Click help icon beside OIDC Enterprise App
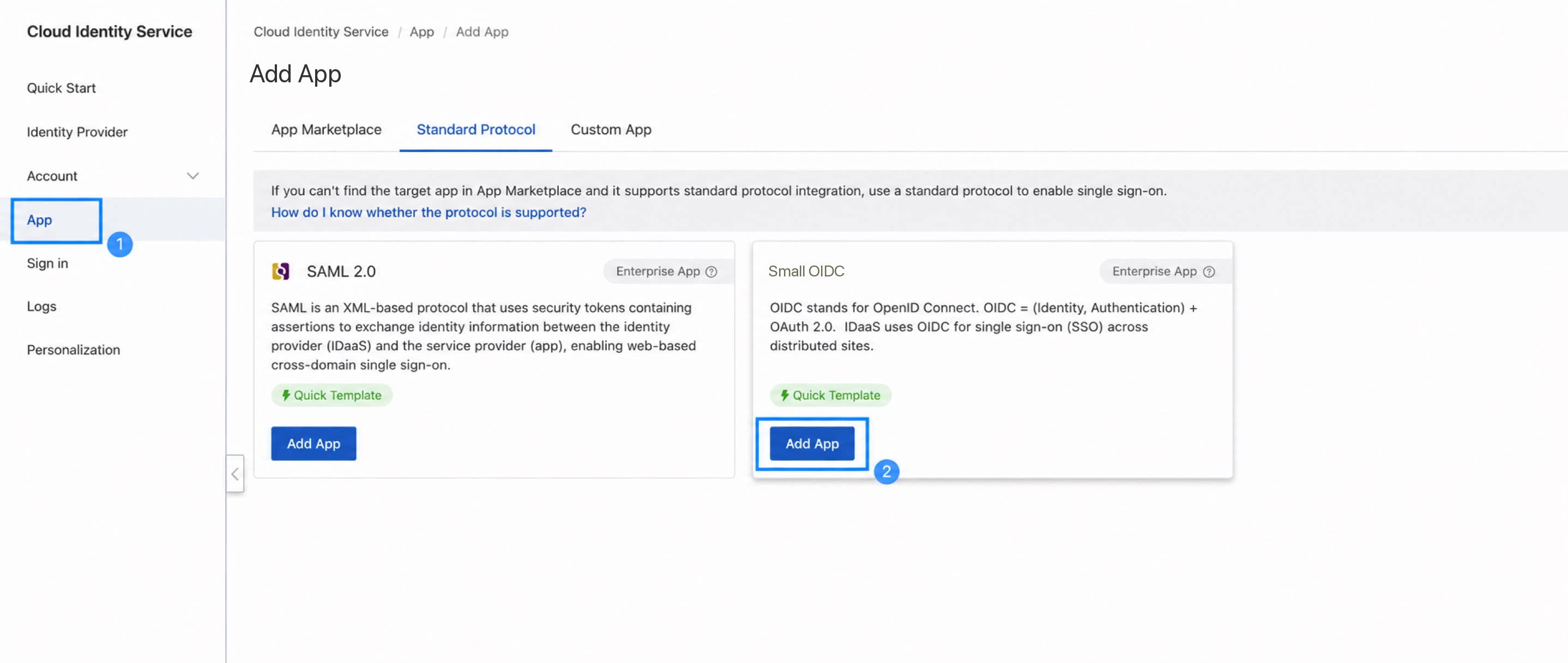1568x663 pixels. [x=1209, y=272]
